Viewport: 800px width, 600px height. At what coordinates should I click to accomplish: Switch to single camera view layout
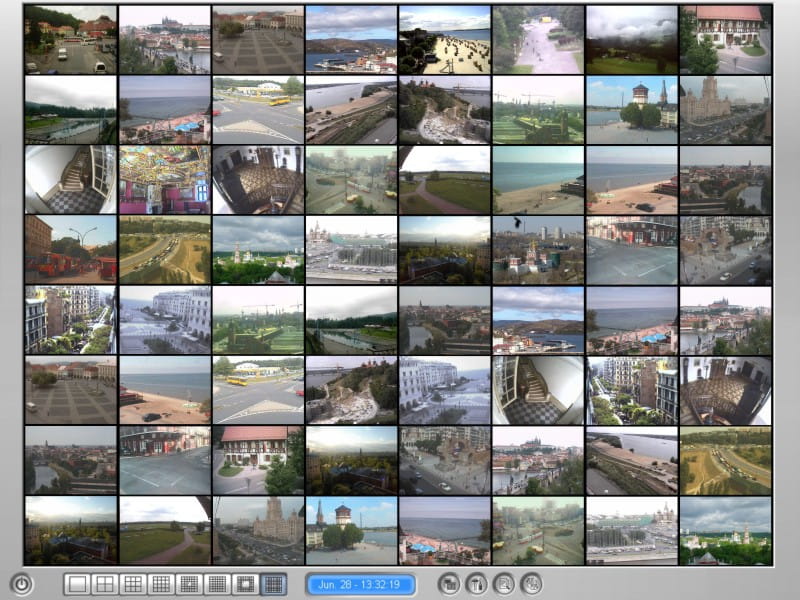click(77, 584)
